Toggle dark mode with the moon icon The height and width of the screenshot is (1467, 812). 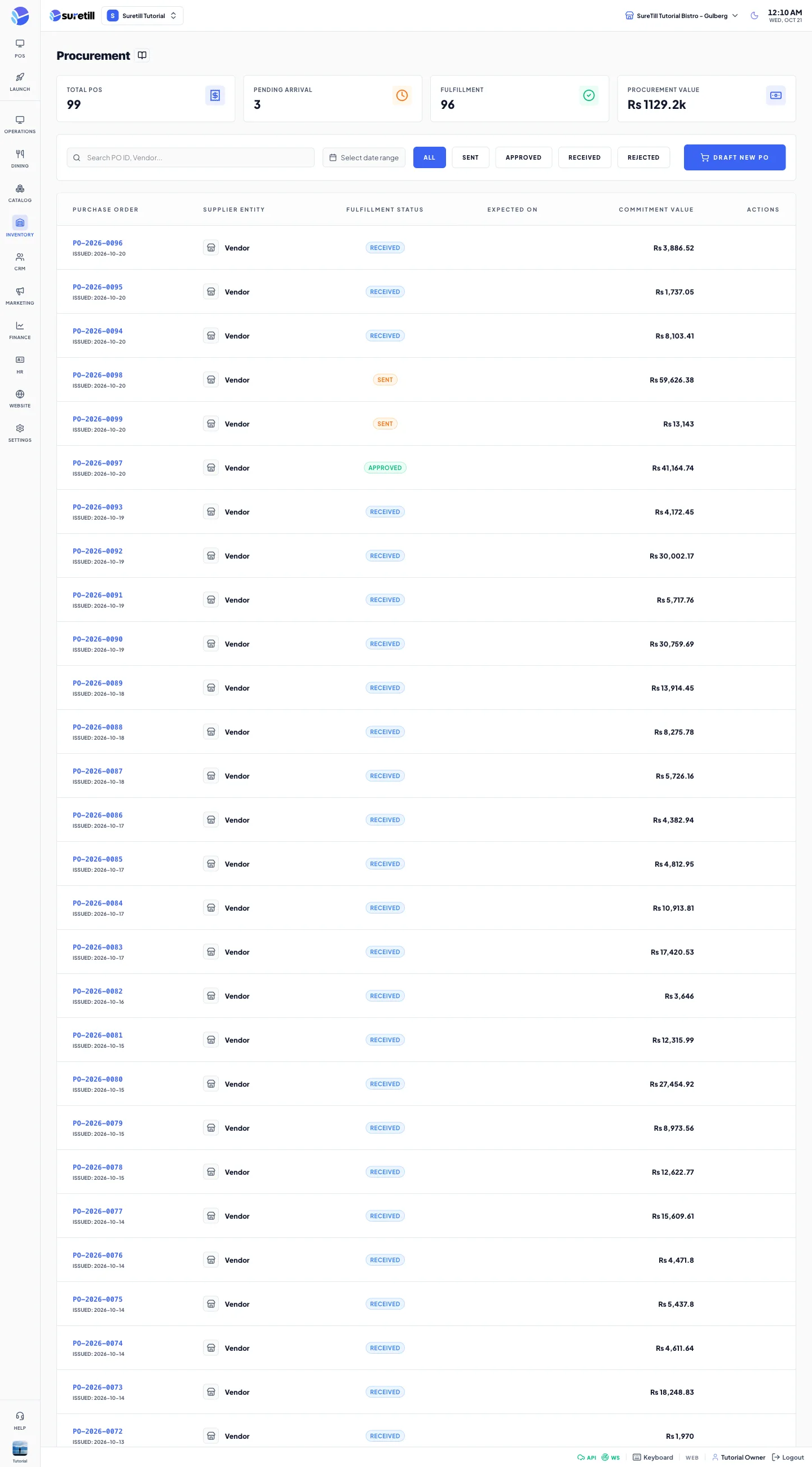(754, 15)
